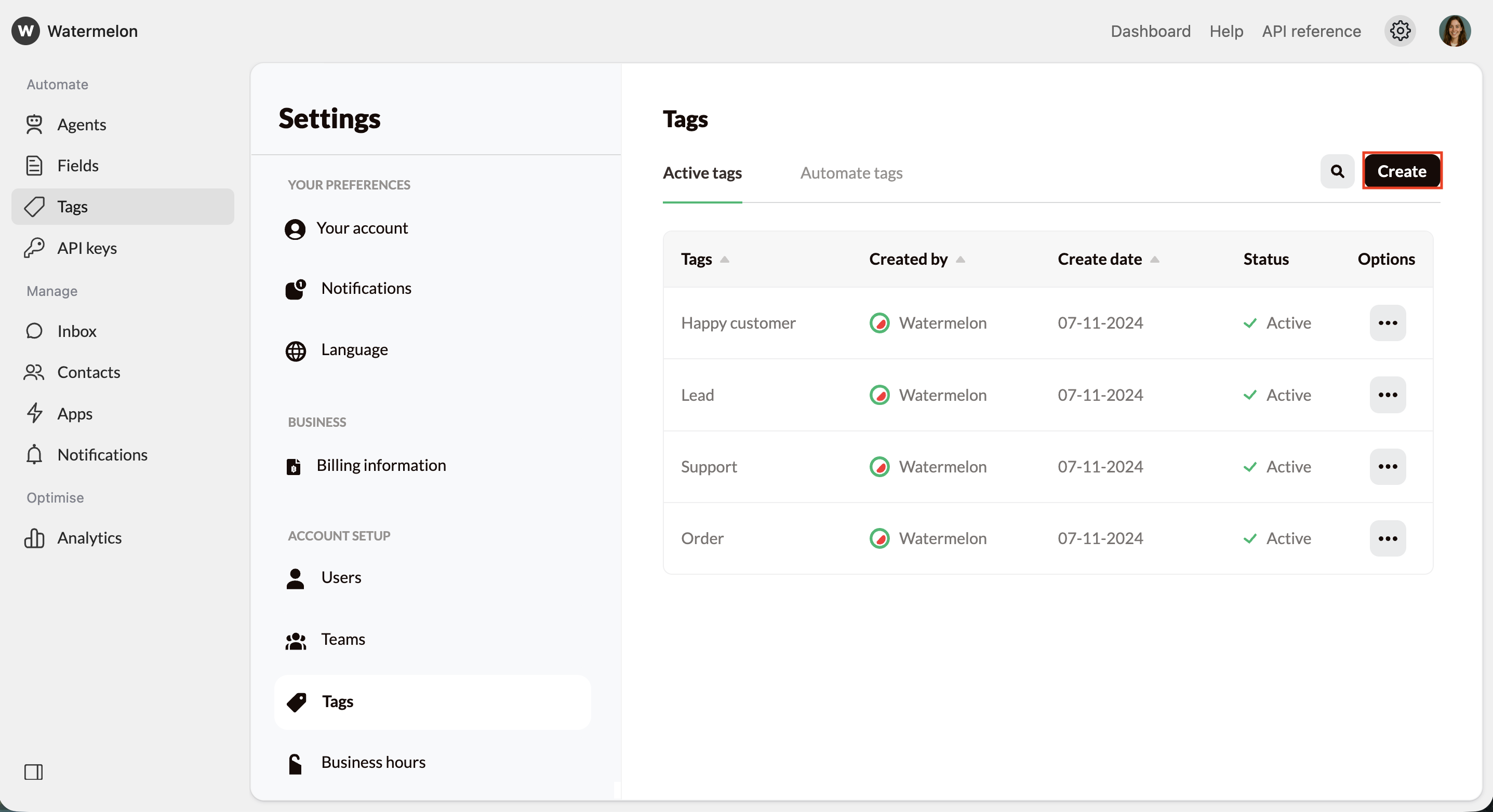Click the user profile avatar

[1454, 31]
